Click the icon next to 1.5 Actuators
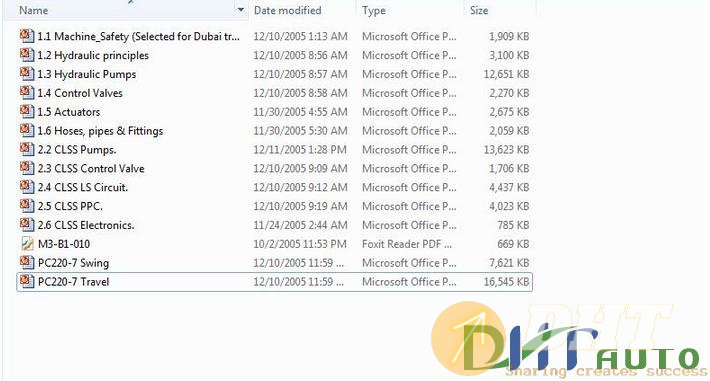Viewport: 710px width, 381px height. pos(27,111)
